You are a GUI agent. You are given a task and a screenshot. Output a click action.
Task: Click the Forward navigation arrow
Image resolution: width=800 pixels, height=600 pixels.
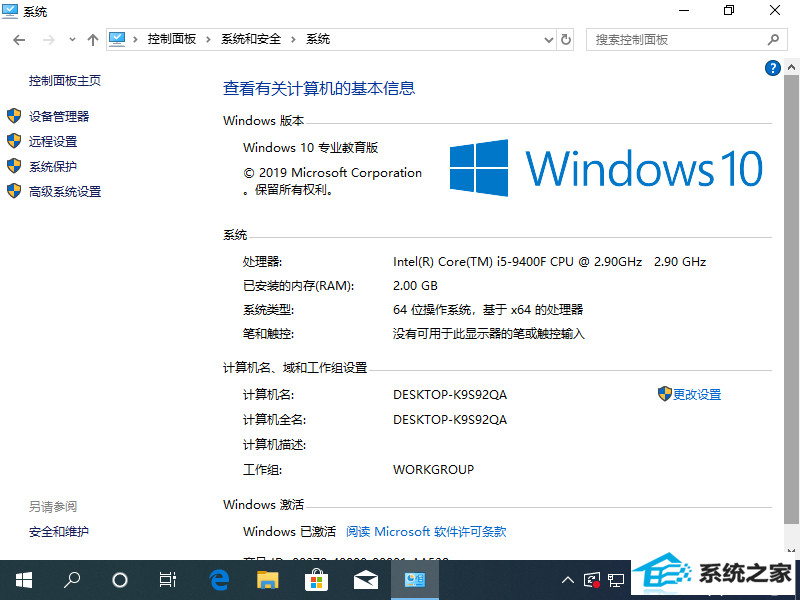coord(48,40)
